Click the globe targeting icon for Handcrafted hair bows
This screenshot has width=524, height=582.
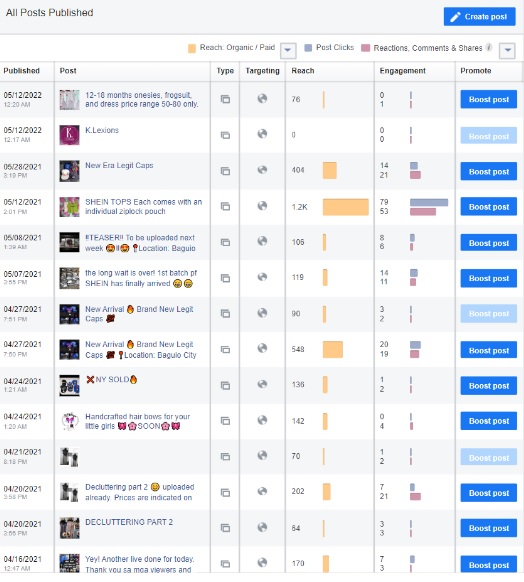coord(262,420)
